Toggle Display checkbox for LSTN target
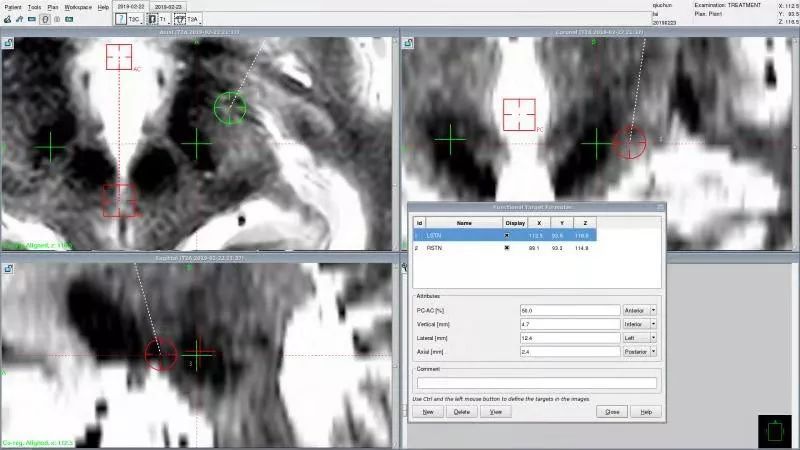This screenshot has width=800, height=450. click(507, 235)
